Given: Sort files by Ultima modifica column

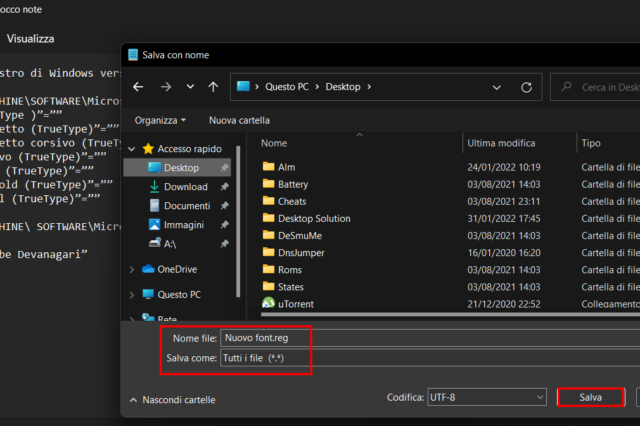Looking at the screenshot, I should pos(503,143).
